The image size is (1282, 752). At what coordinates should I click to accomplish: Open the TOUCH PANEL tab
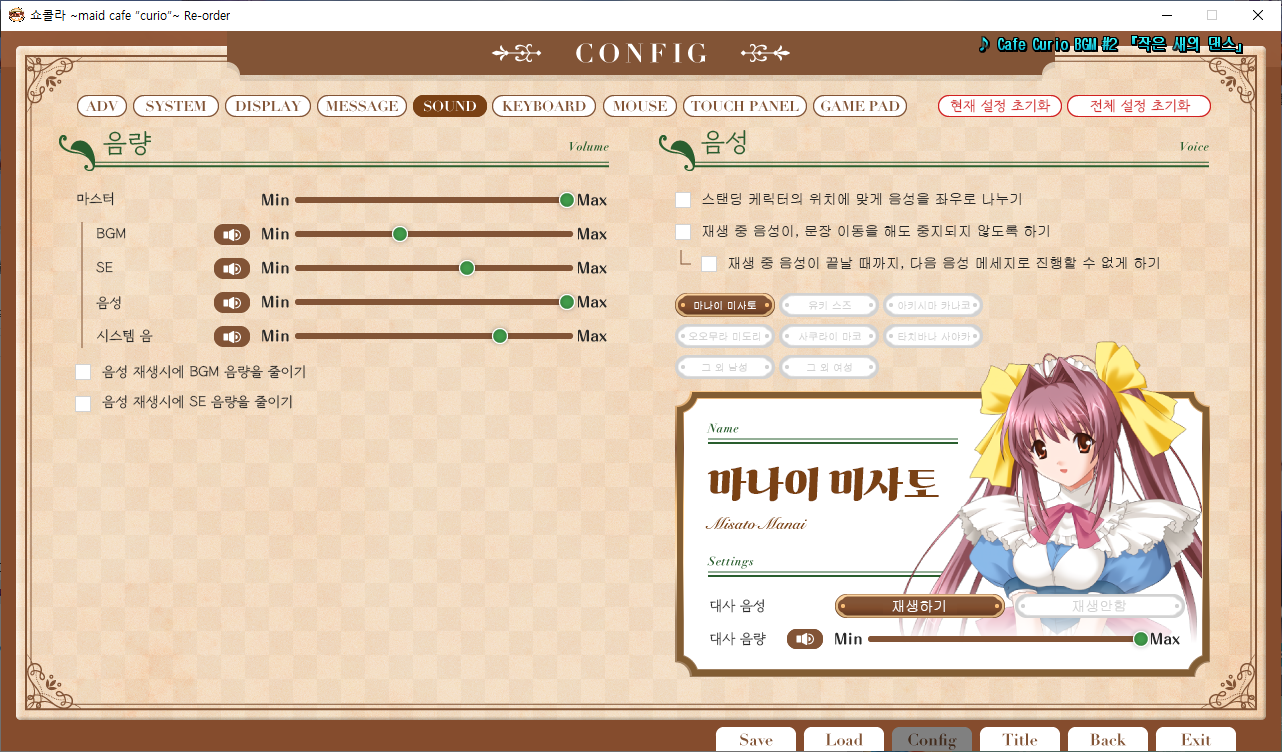pos(745,106)
